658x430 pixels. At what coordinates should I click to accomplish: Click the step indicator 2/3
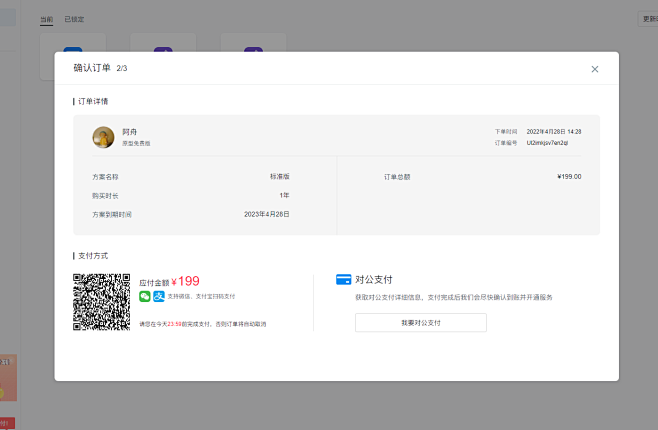point(122,68)
